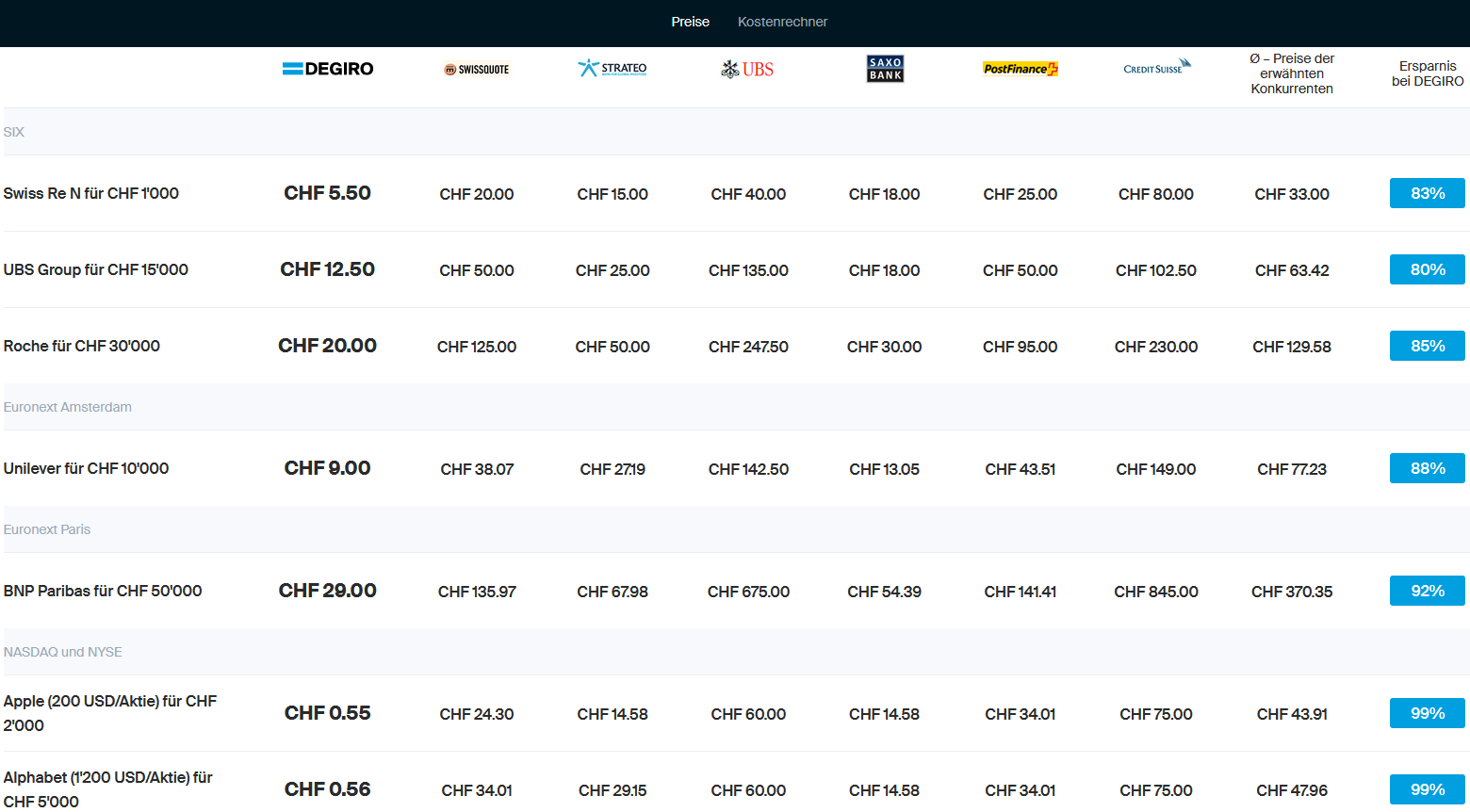
Task: Click average price CHF 33.00
Action: point(1292,194)
